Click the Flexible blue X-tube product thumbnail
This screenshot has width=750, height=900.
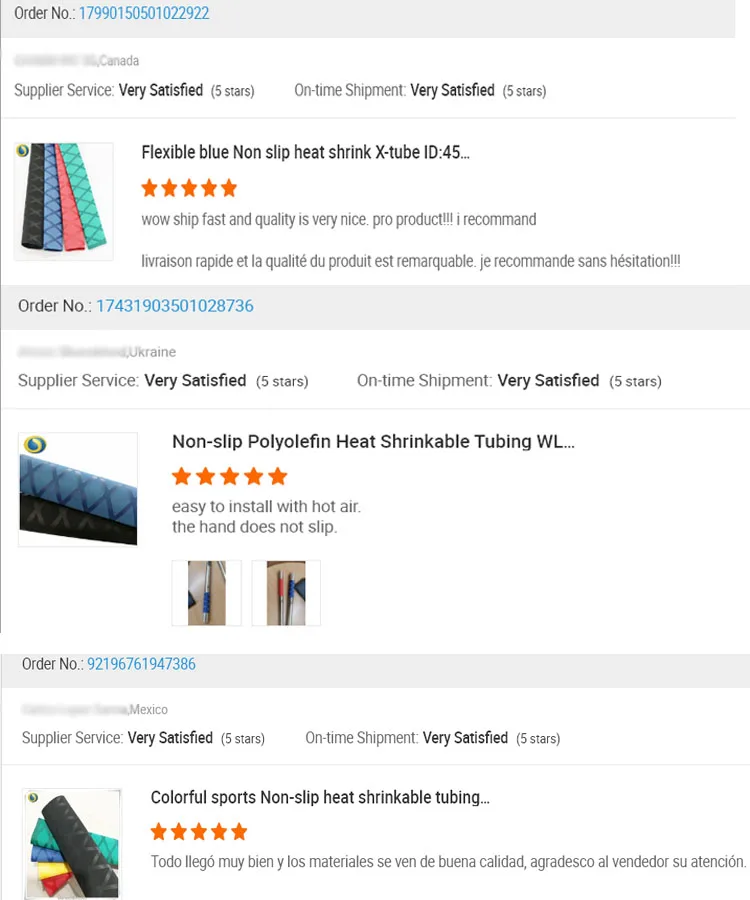click(x=63, y=201)
